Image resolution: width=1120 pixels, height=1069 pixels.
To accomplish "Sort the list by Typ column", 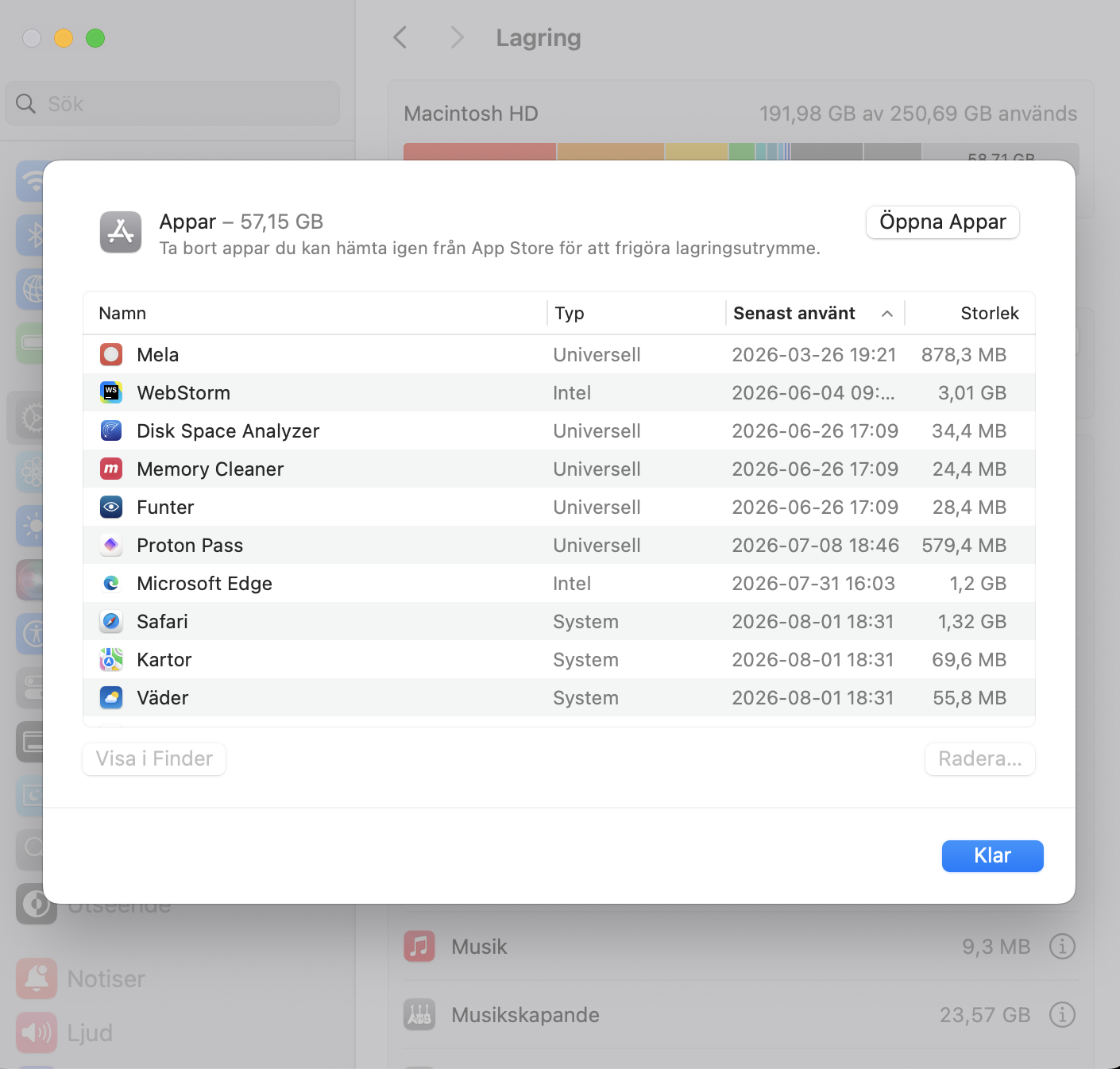I will pyautogui.click(x=636, y=313).
